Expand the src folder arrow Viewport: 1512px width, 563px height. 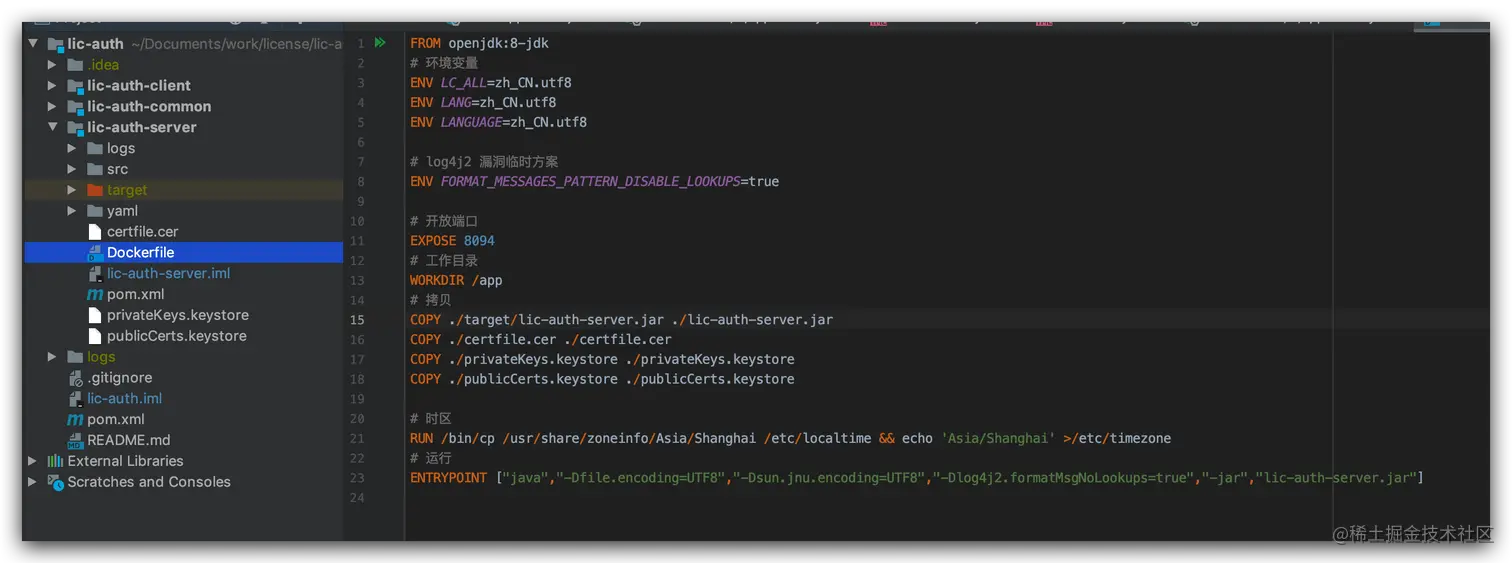[72, 169]
